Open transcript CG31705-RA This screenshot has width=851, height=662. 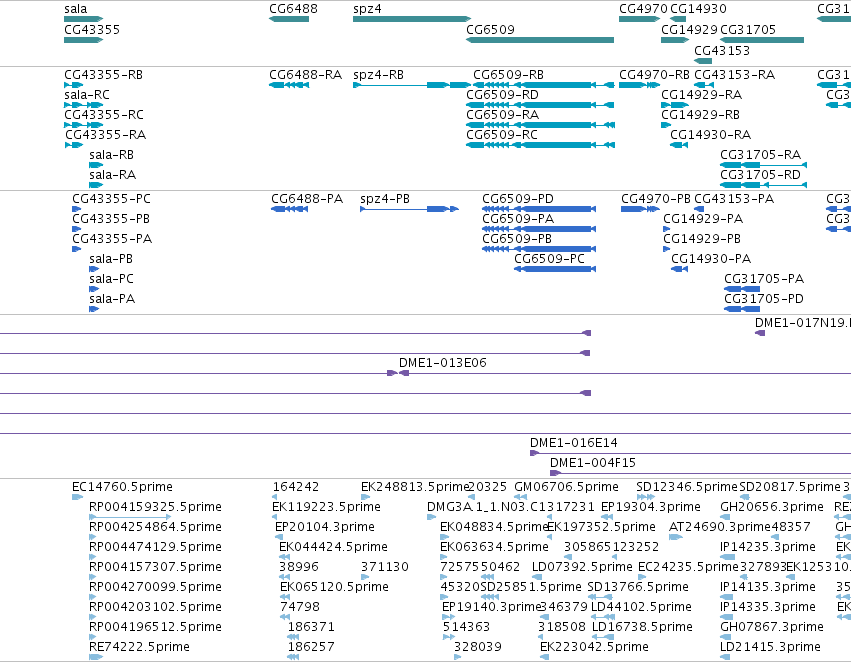pos(763,165)
